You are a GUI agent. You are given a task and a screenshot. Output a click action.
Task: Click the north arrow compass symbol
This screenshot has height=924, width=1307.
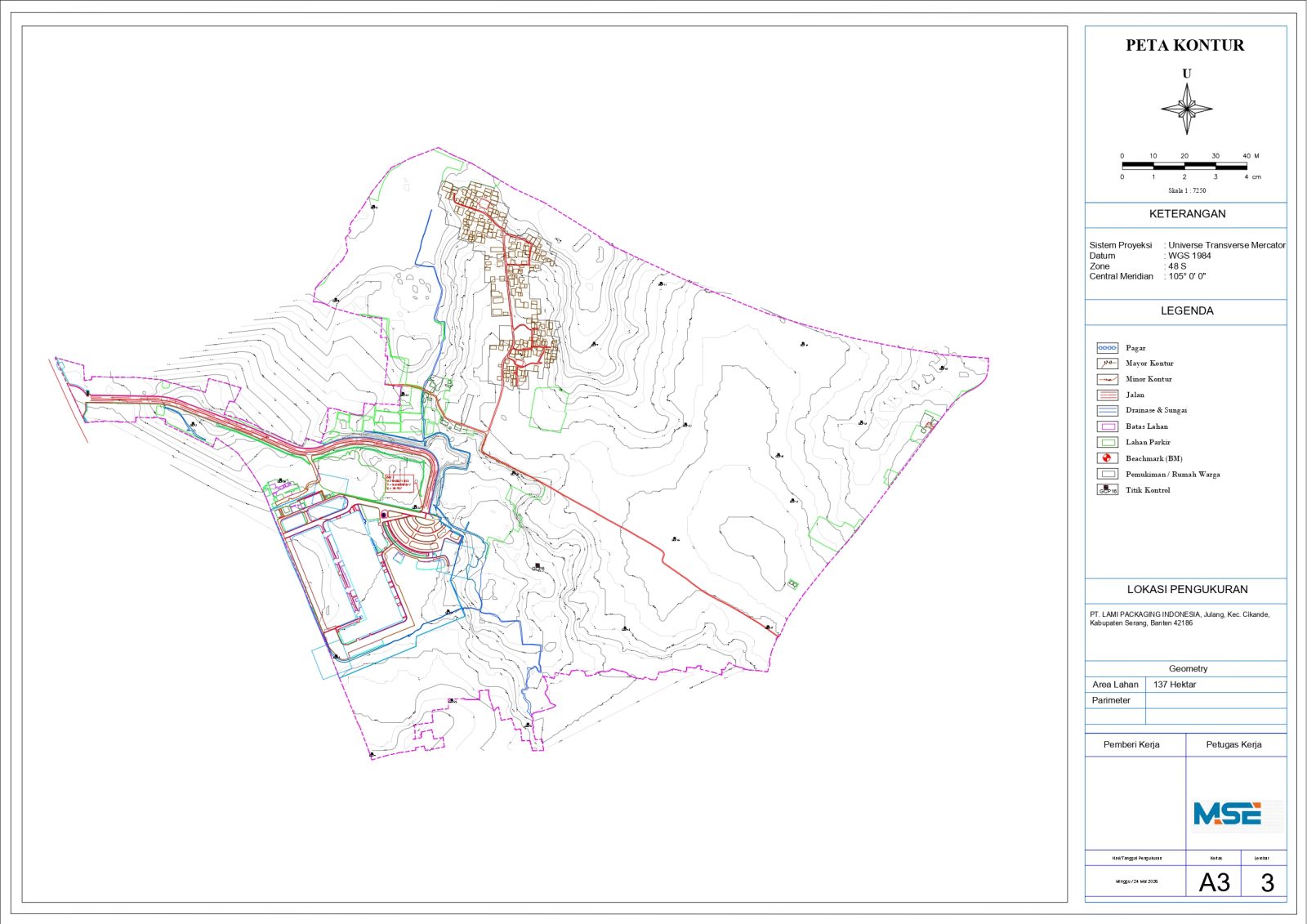pyautogui.click(x=1187, y=108)
